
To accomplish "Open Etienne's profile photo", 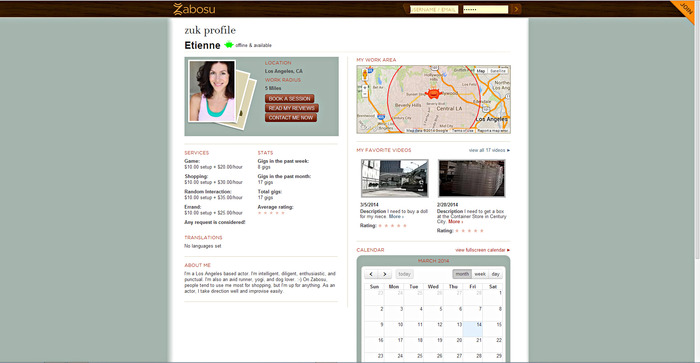I will [x=212, y=91].
